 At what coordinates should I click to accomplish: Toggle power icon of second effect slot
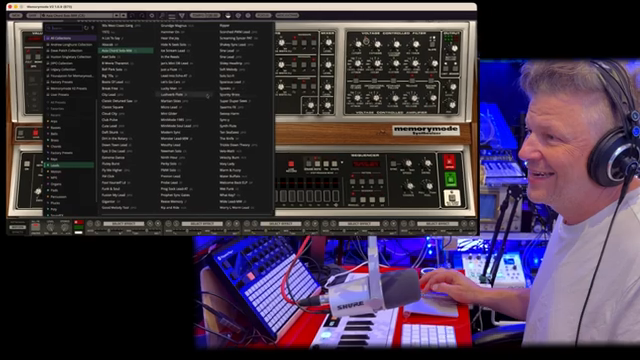pos(169,224)
